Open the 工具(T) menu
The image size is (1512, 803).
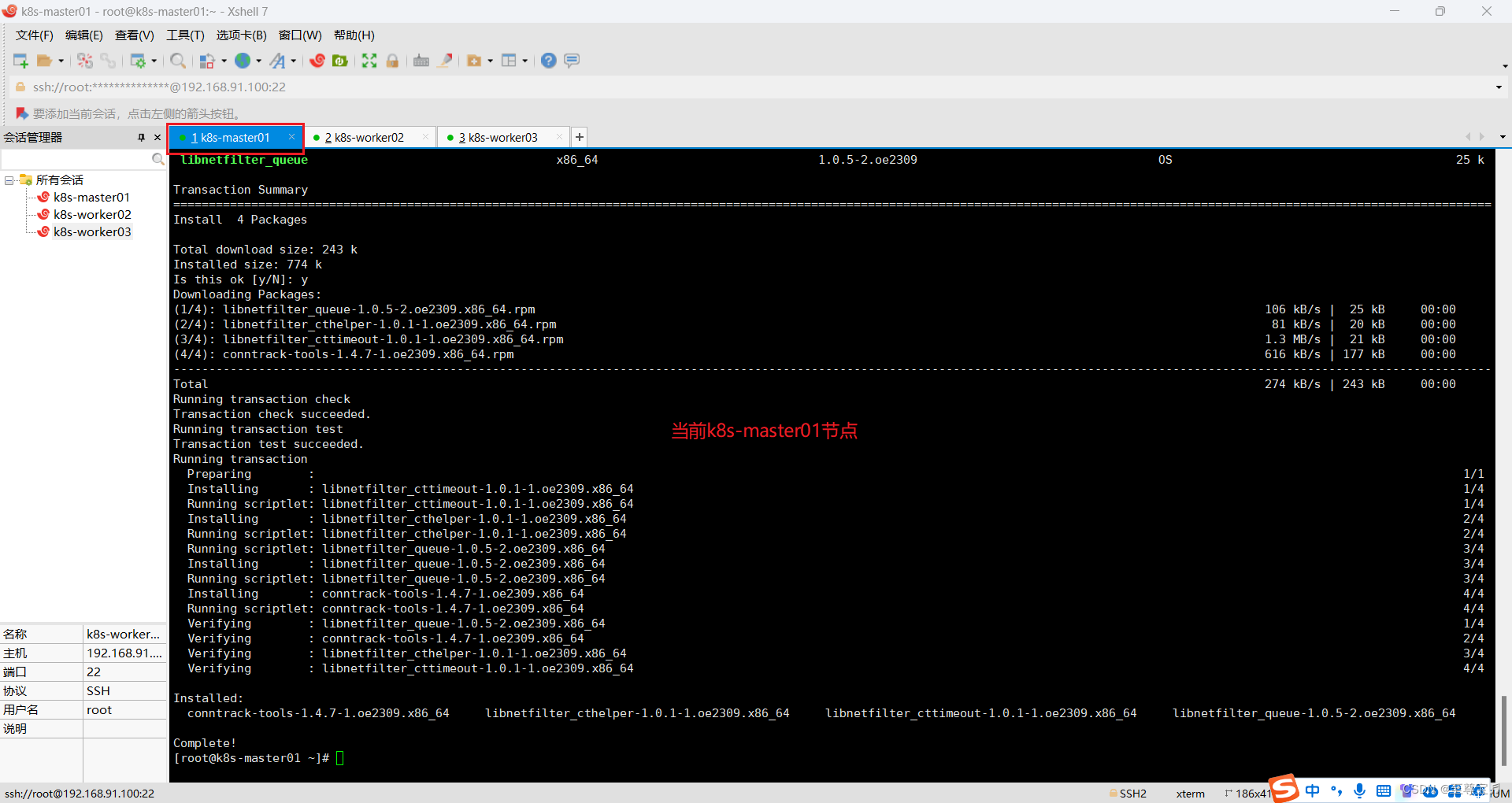click(x=185, y=35)
